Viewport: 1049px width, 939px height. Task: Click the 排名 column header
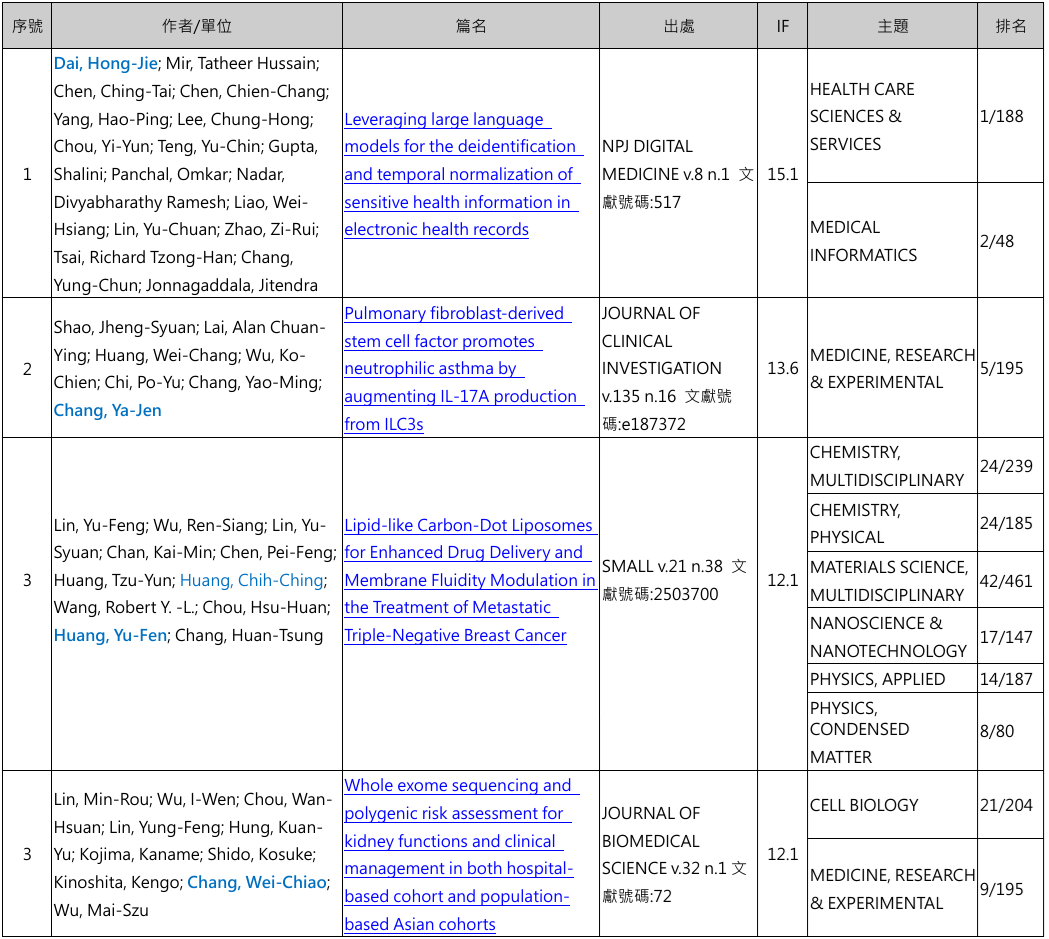[1010, 26]
